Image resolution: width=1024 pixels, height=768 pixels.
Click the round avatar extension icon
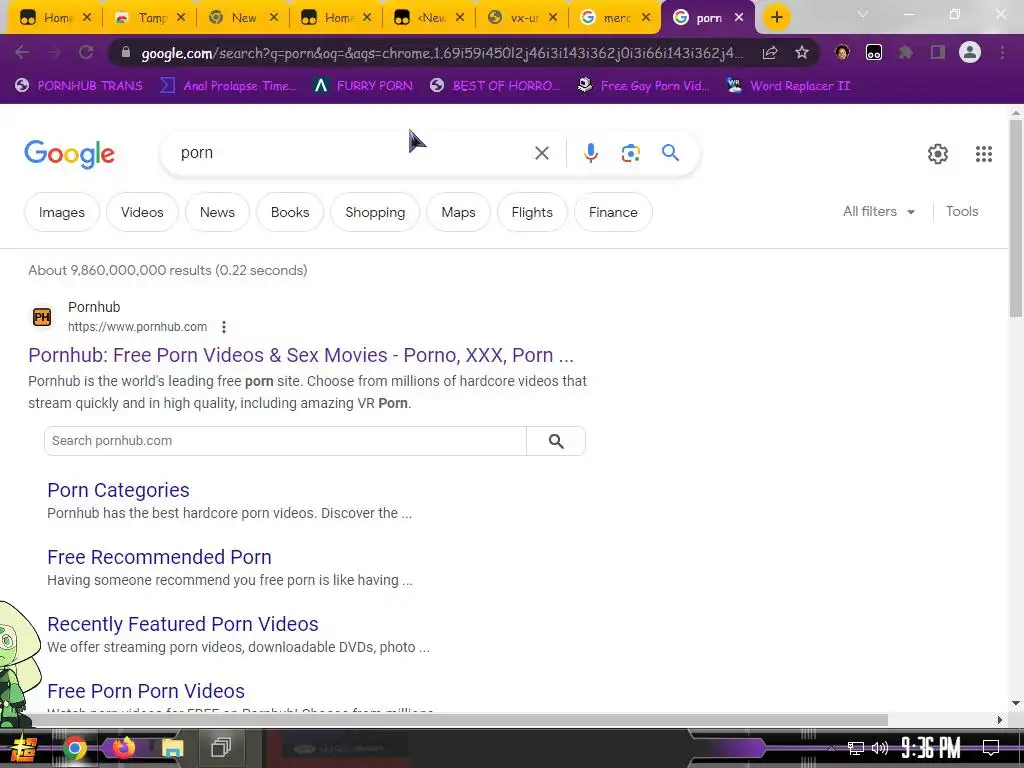[x=842, y=52]
